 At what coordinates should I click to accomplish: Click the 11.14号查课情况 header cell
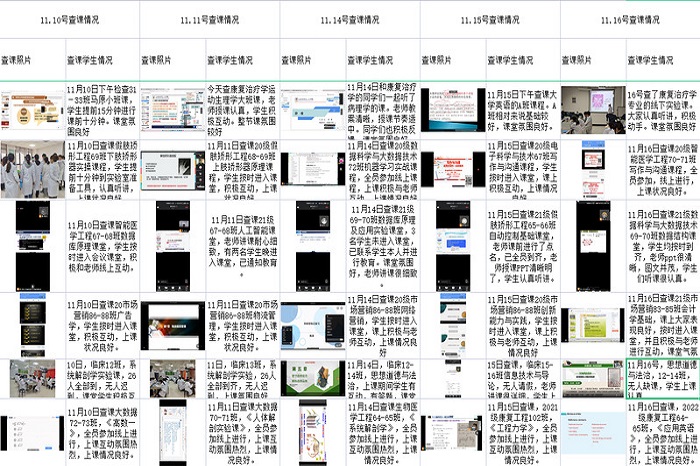click(349, 19)
